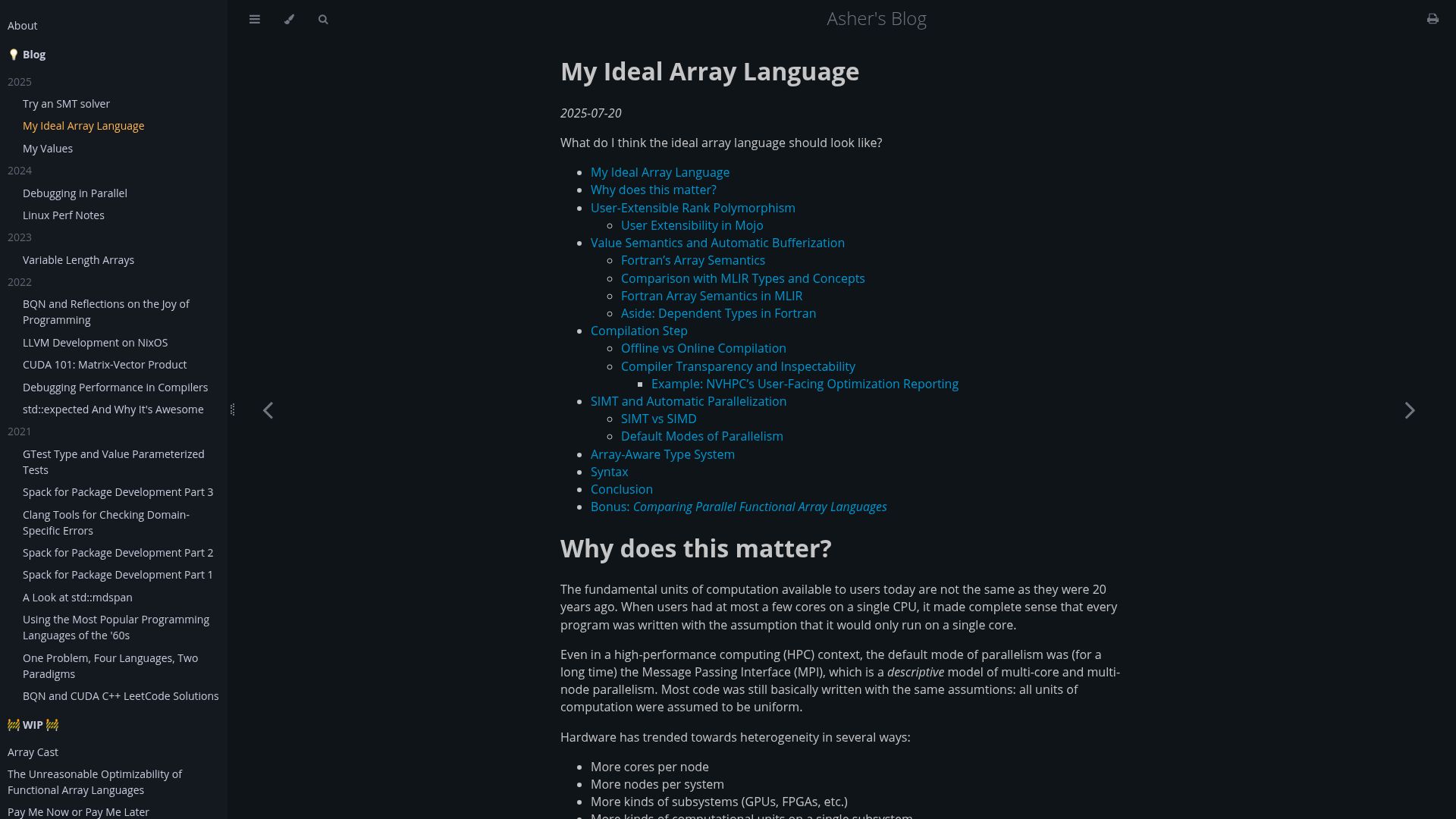Open 'CUDA 101: Matrix-Vector Product' post

point(105,365)
